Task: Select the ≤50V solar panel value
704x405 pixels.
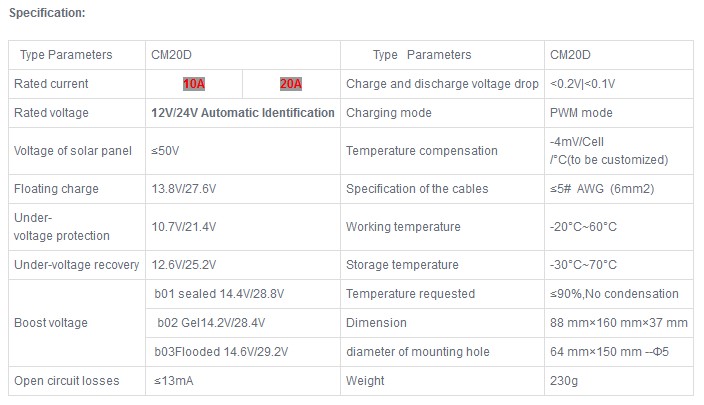Action: 165,151
